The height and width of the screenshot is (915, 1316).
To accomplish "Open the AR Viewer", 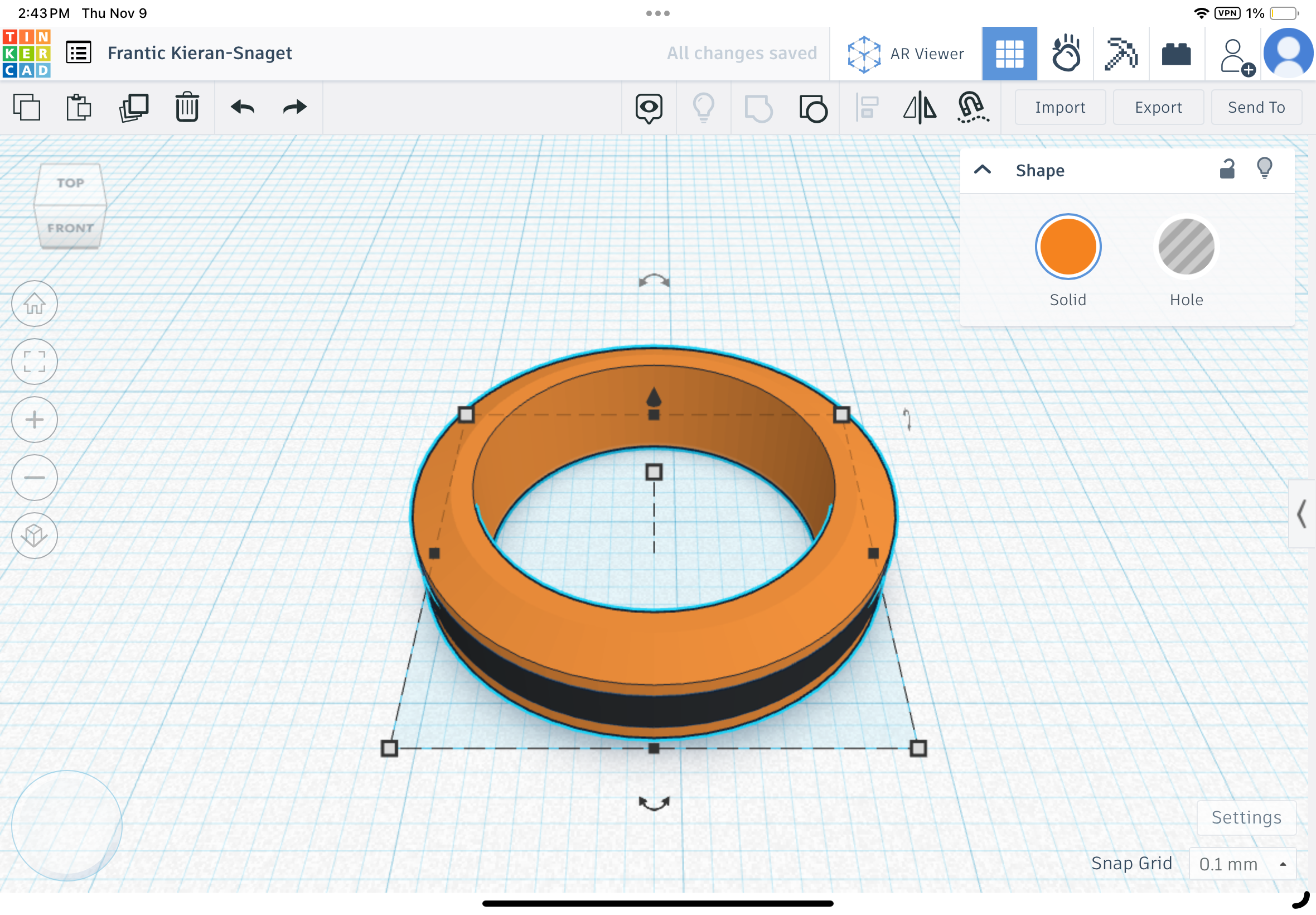I will click(906, 54).
